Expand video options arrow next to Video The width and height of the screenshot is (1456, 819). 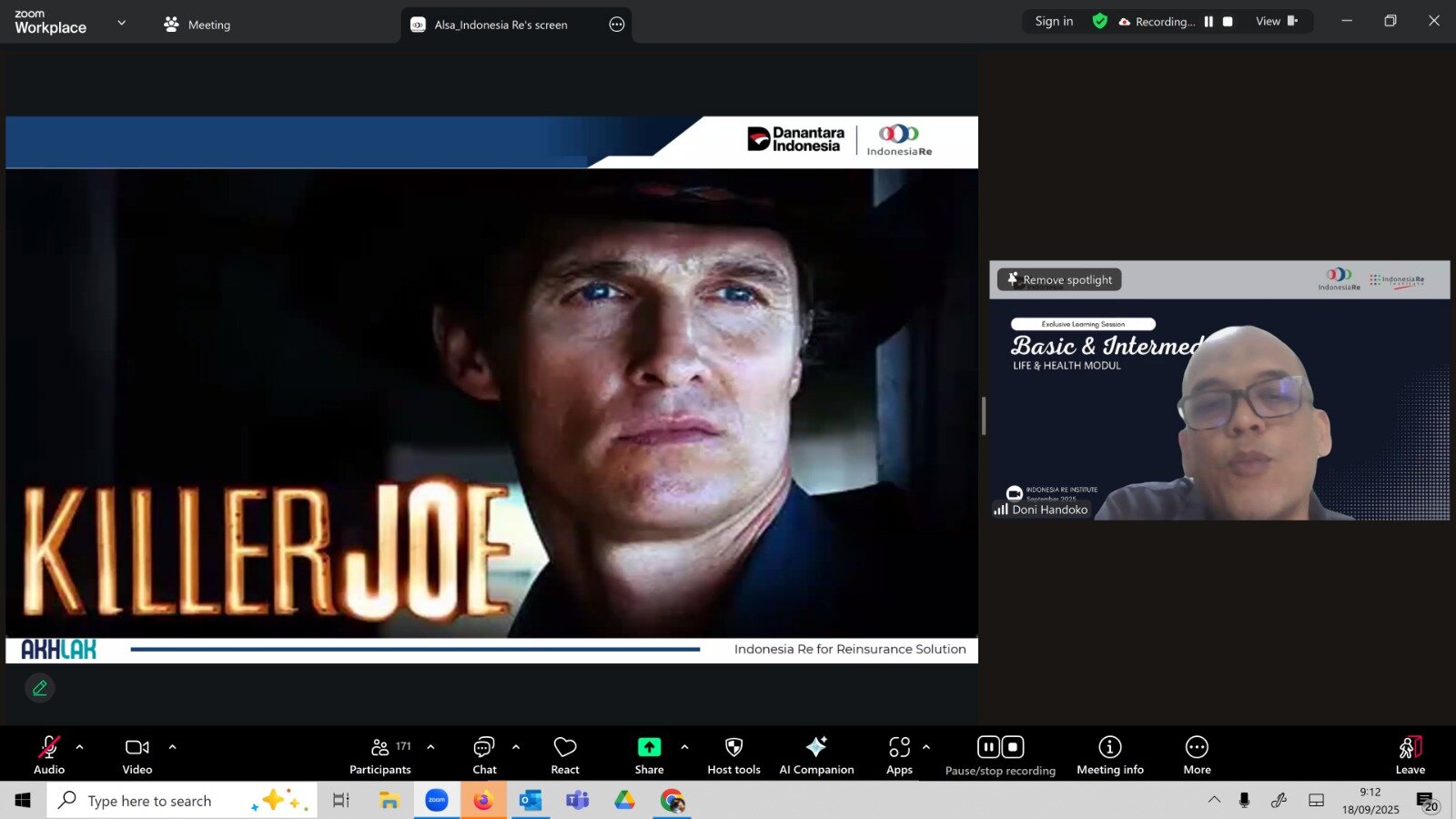173,747
